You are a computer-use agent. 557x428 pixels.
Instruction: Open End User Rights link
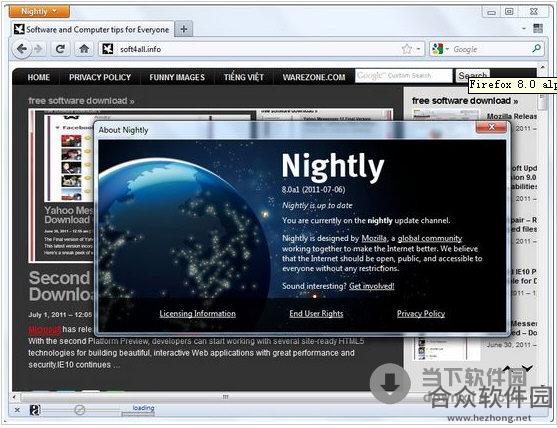tap(316, 314)
